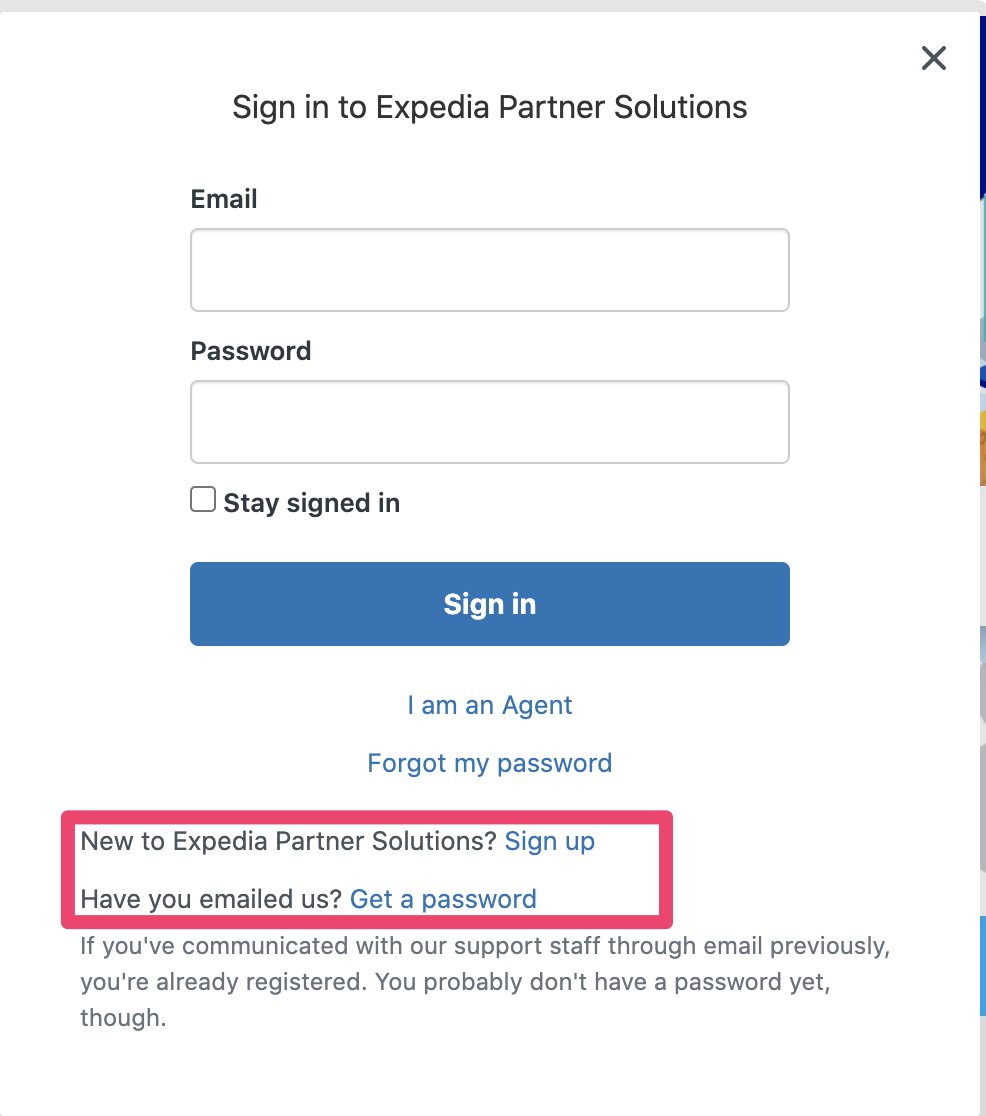The width and height of the screenshot is (986, 1116).
Task: Enable the Stay signed in checkbox
Action: pos(203,499)
